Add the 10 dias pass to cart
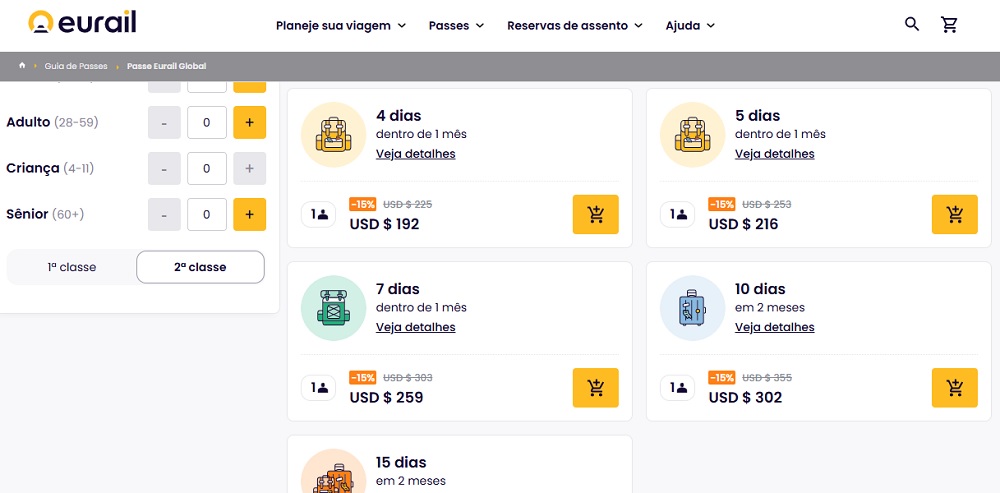1000x493 pixels. [x=954, y=387]
